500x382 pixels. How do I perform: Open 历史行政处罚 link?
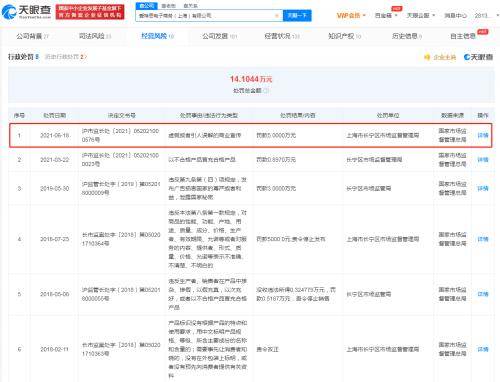click(x=66, y=57)
